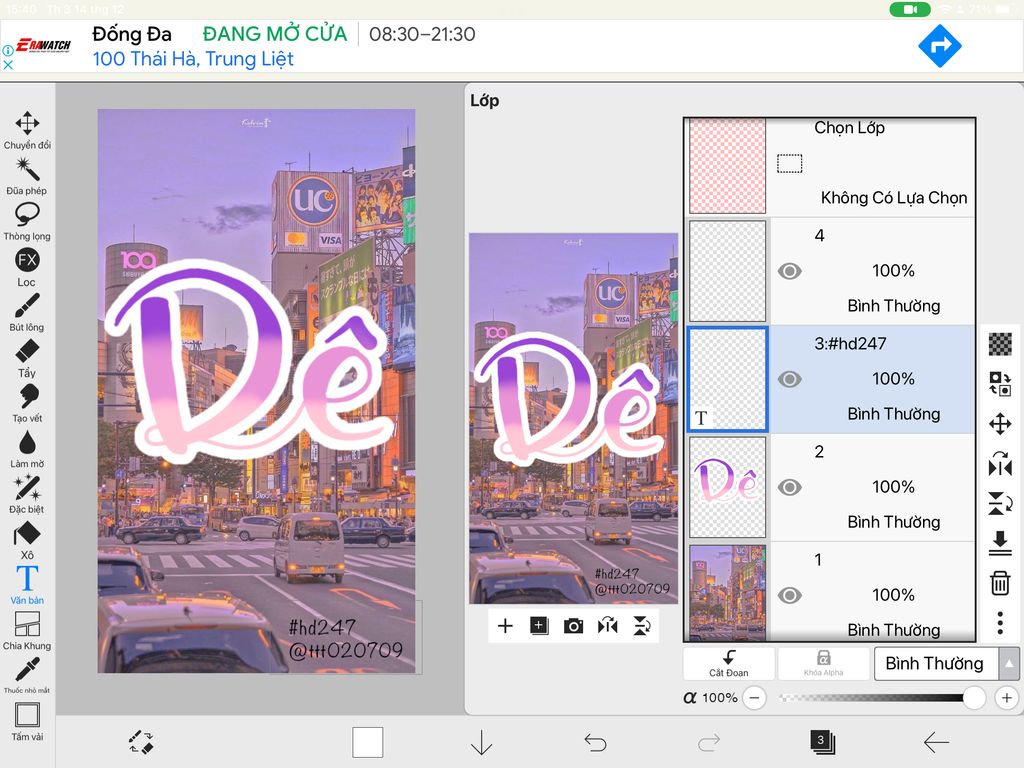This screenshot has height=768, width=1024.
Task: Select the Đặc biệt special tool
Action: (27, 494)
